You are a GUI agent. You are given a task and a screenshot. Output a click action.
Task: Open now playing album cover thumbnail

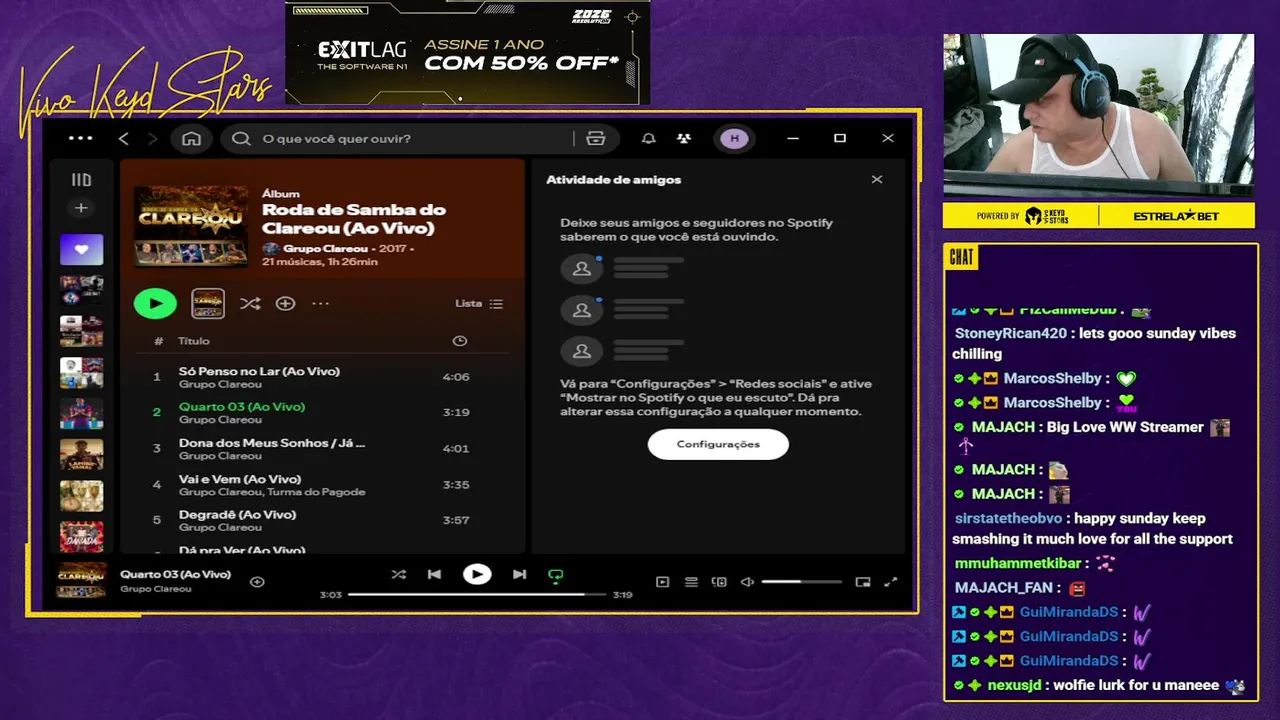click(81, 580)
